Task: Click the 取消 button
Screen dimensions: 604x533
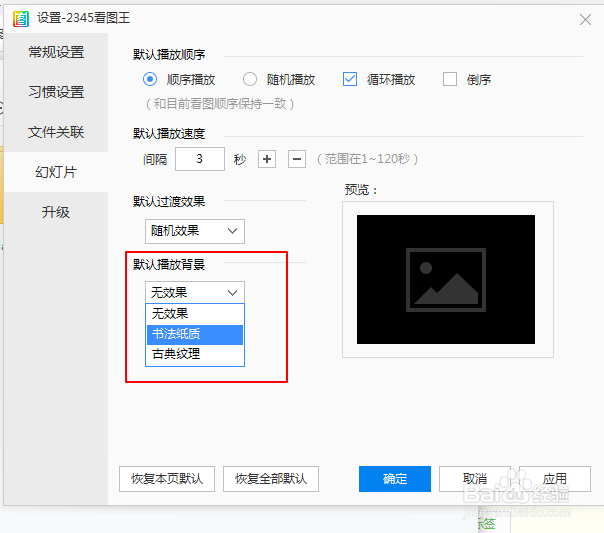Action: 475,479
